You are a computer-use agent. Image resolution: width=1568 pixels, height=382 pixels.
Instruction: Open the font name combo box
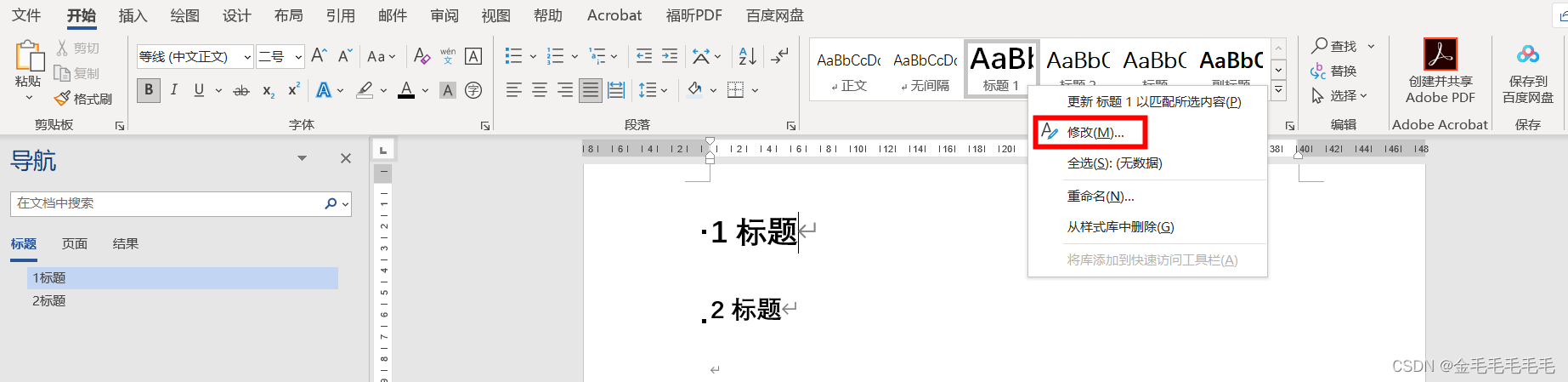pos(195,56)
